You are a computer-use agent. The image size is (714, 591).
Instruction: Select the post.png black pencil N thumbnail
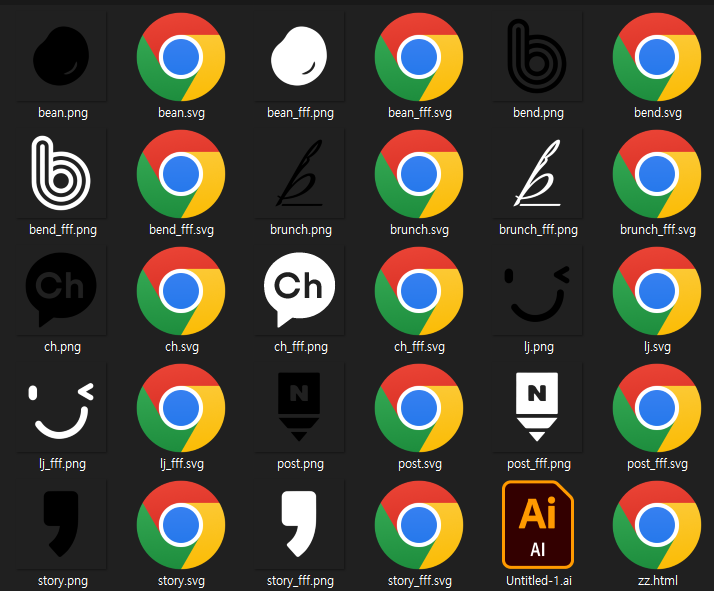coord(300,408)
